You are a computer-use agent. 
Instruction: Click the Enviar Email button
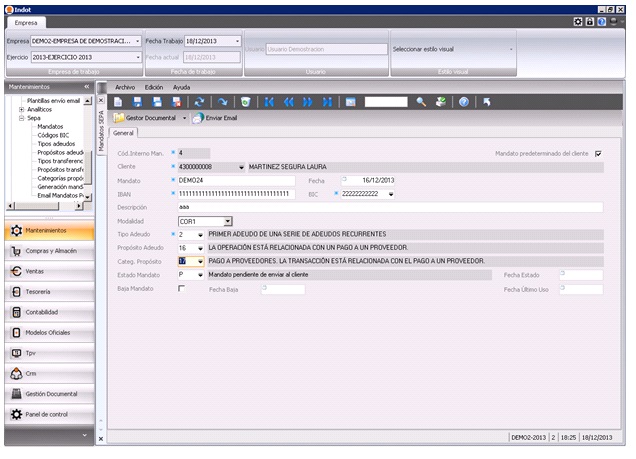coord(218,118)
